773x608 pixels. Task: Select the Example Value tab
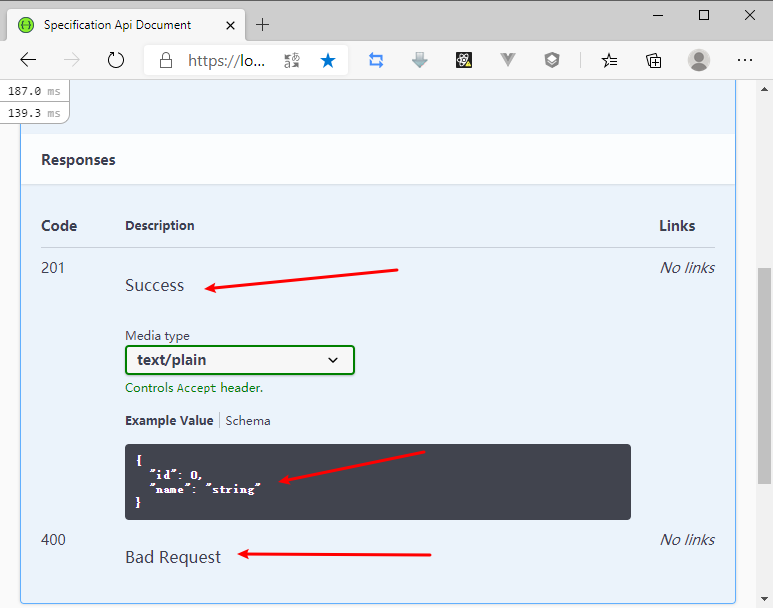coord(169,421)
